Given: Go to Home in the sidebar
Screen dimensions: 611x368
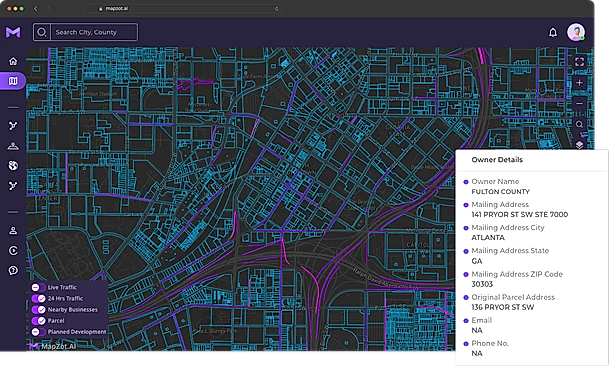Looking at the screenshot, I should tap(13, 61).
